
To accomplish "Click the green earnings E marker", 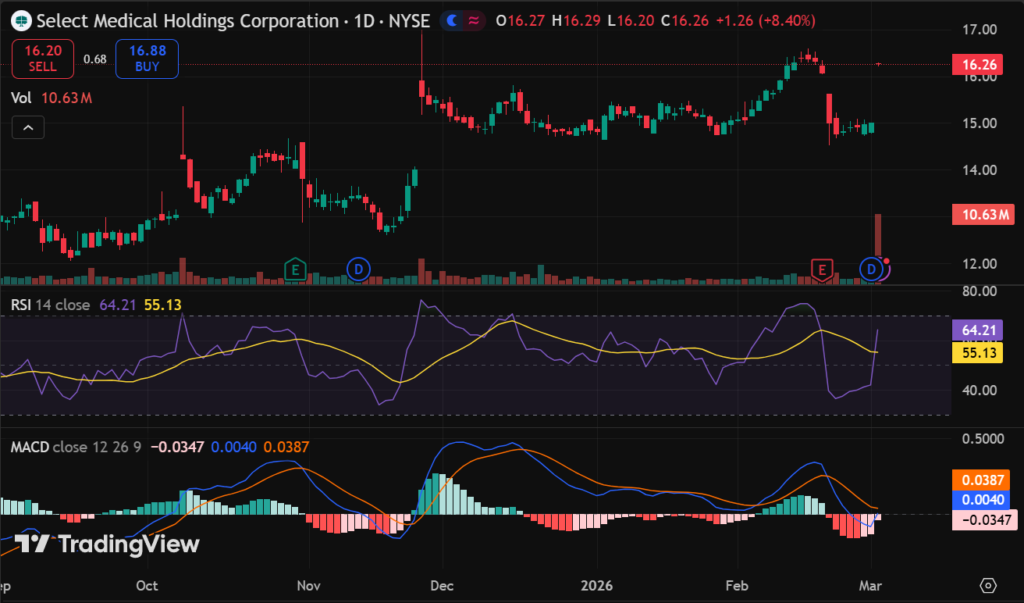I will coord(294,268).
